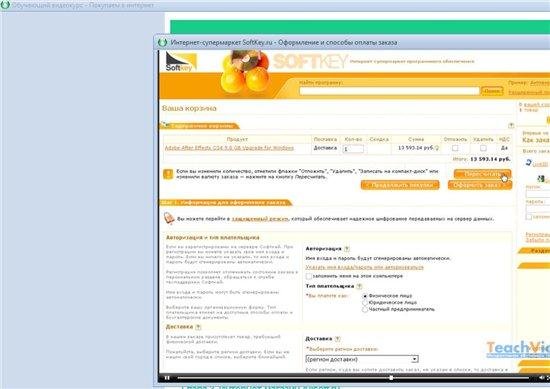
Task: Click the help icon next to the price 13 593.14 руб.
Action: pyautogui.click(x=437, y=148)
